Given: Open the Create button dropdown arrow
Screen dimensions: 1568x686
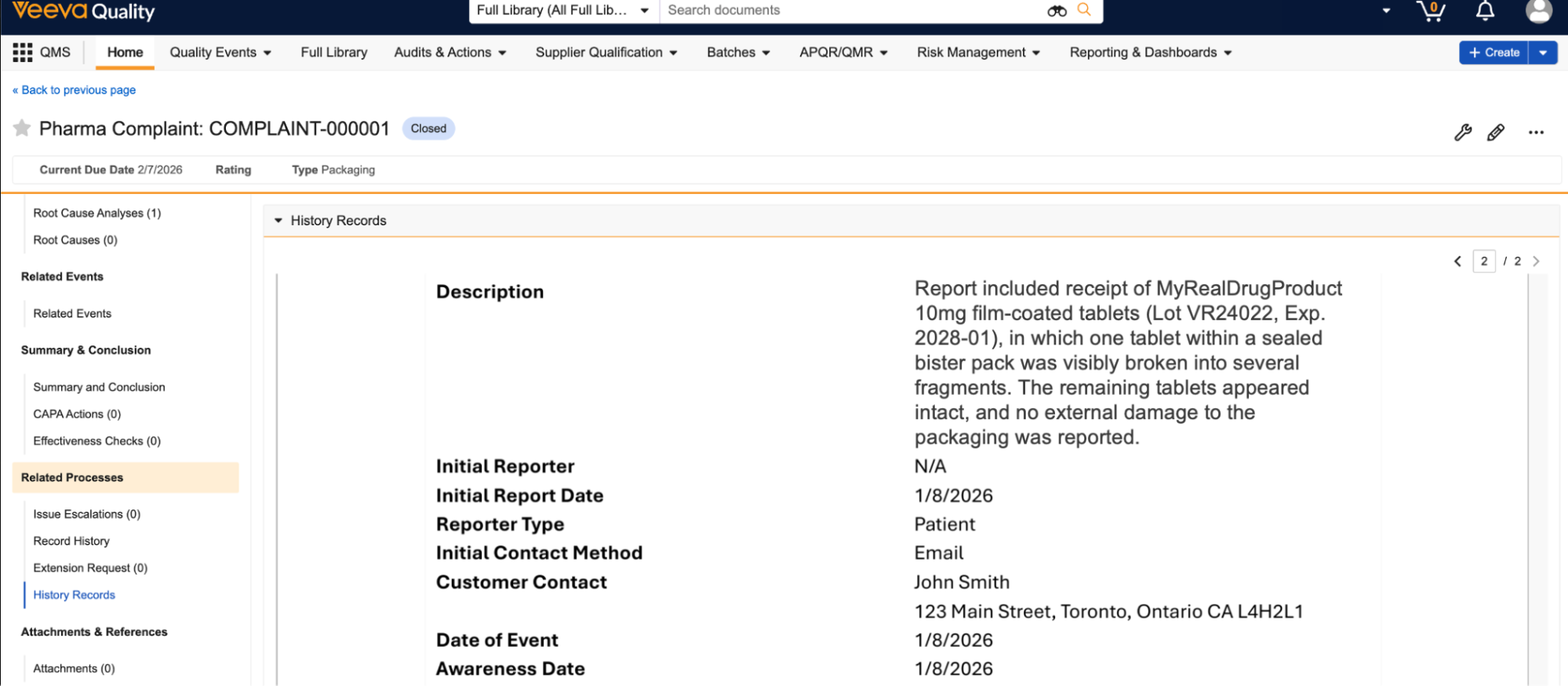Looking at the screenshot, I should 1543,53.
